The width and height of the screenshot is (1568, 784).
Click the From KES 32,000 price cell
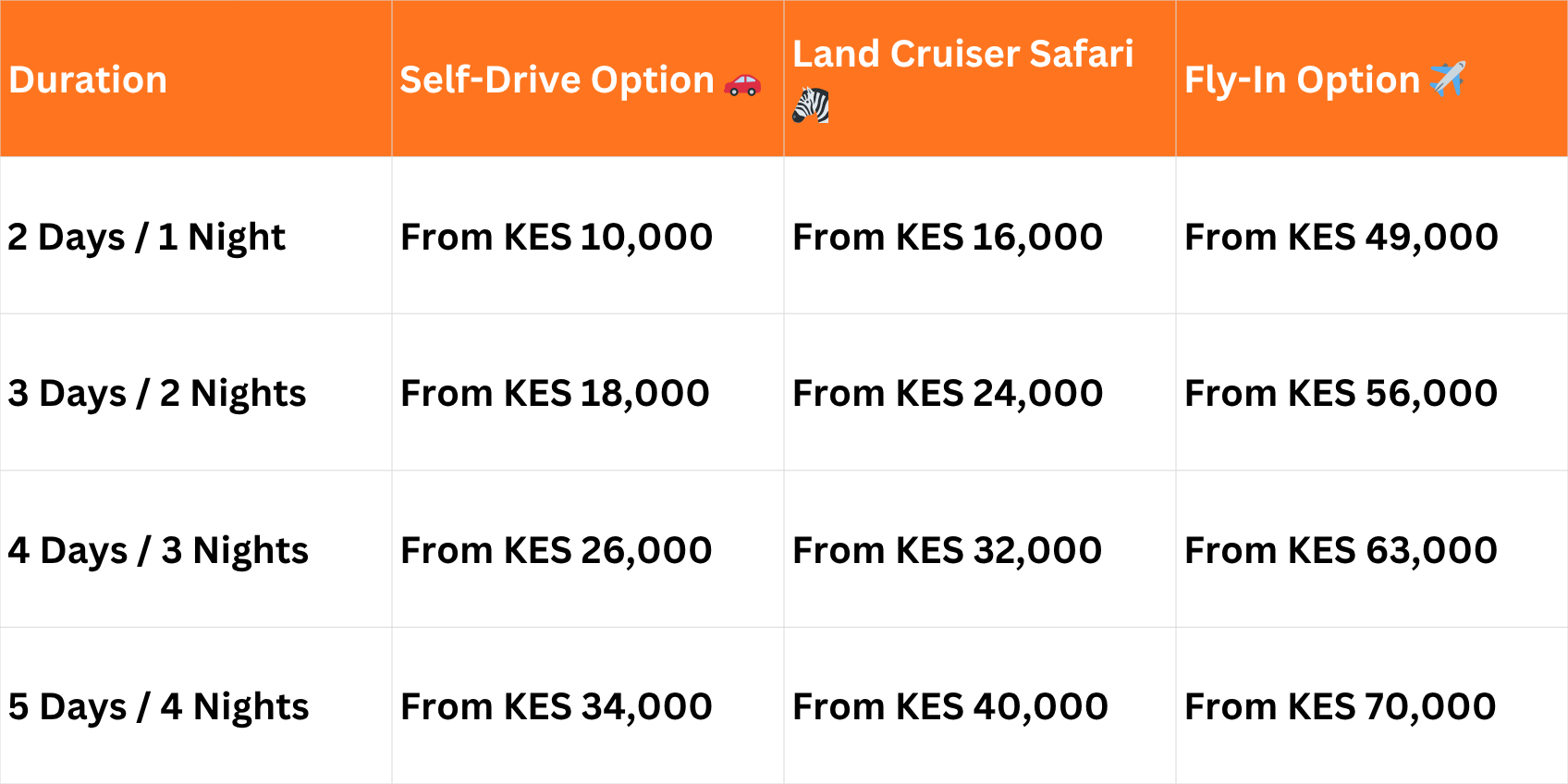click(x=948, y=551)
